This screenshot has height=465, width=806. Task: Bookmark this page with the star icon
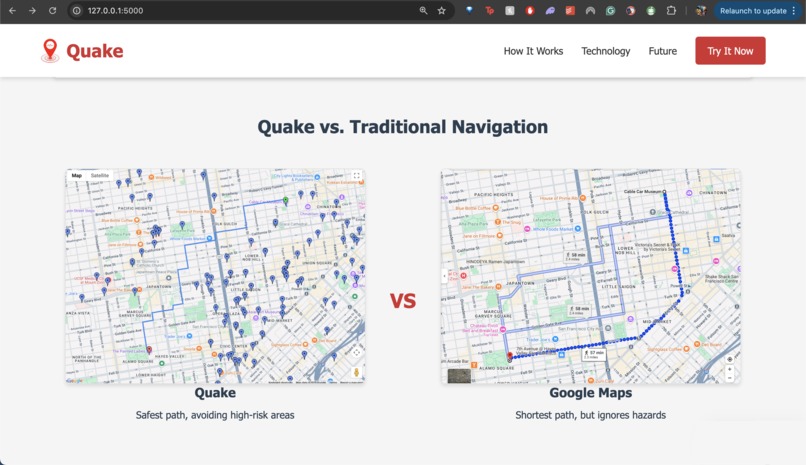point(442,10)
